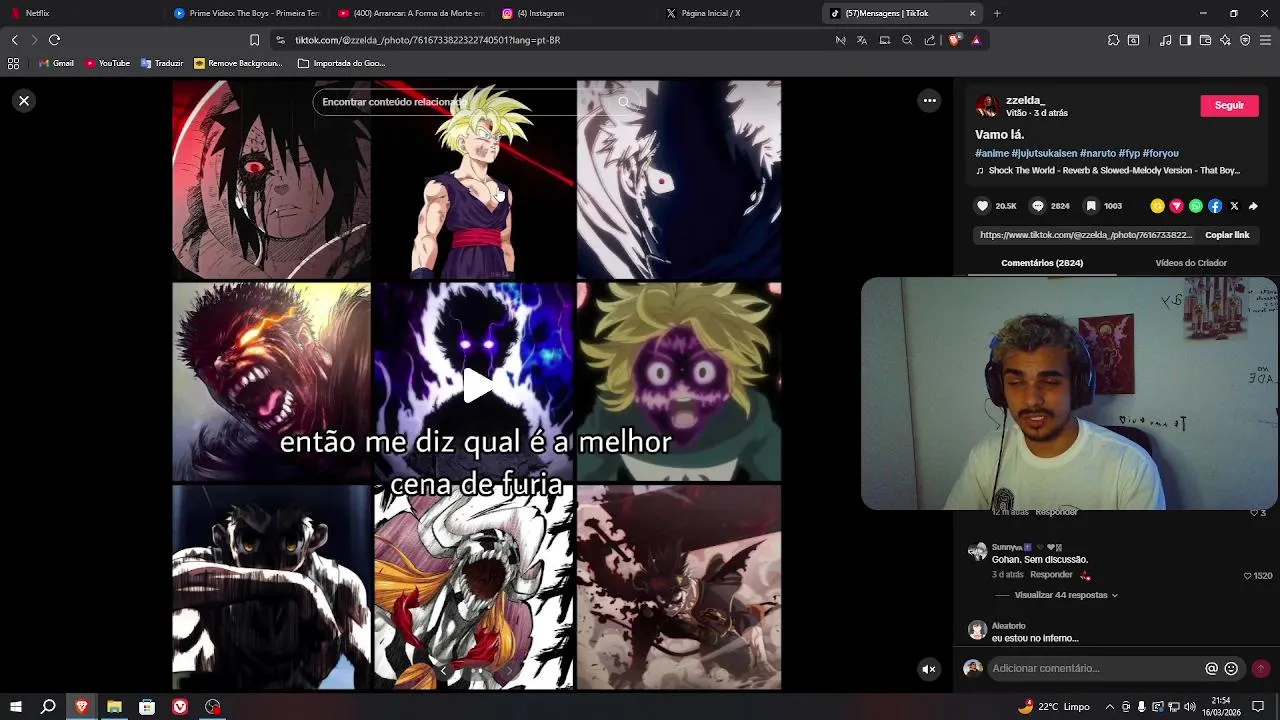Open the #fyp hashtag
The height and width of the screenshot is (720, 1280).
[1129, 154]
